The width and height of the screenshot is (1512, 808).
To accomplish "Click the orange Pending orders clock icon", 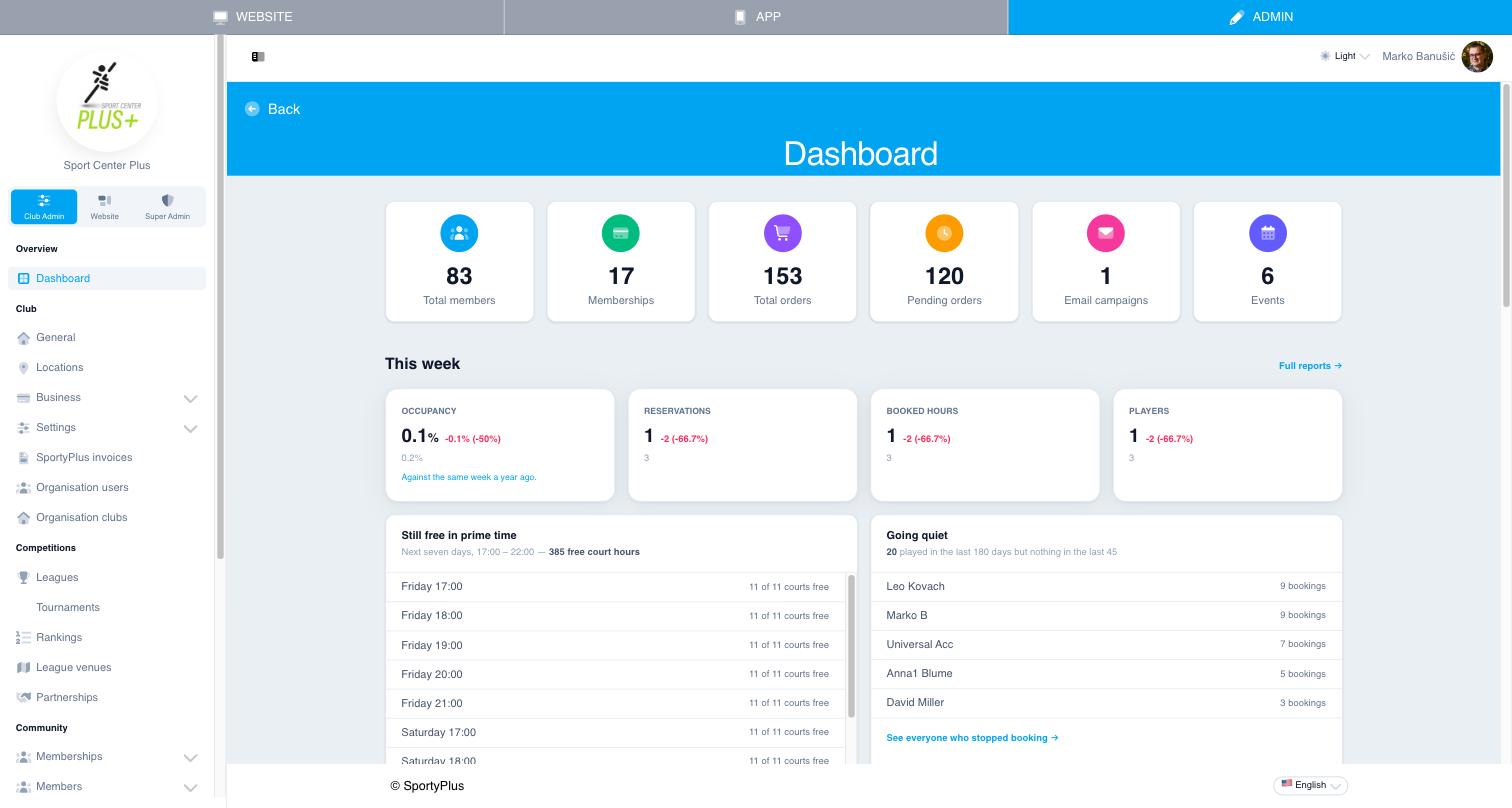I will [944, 233].
